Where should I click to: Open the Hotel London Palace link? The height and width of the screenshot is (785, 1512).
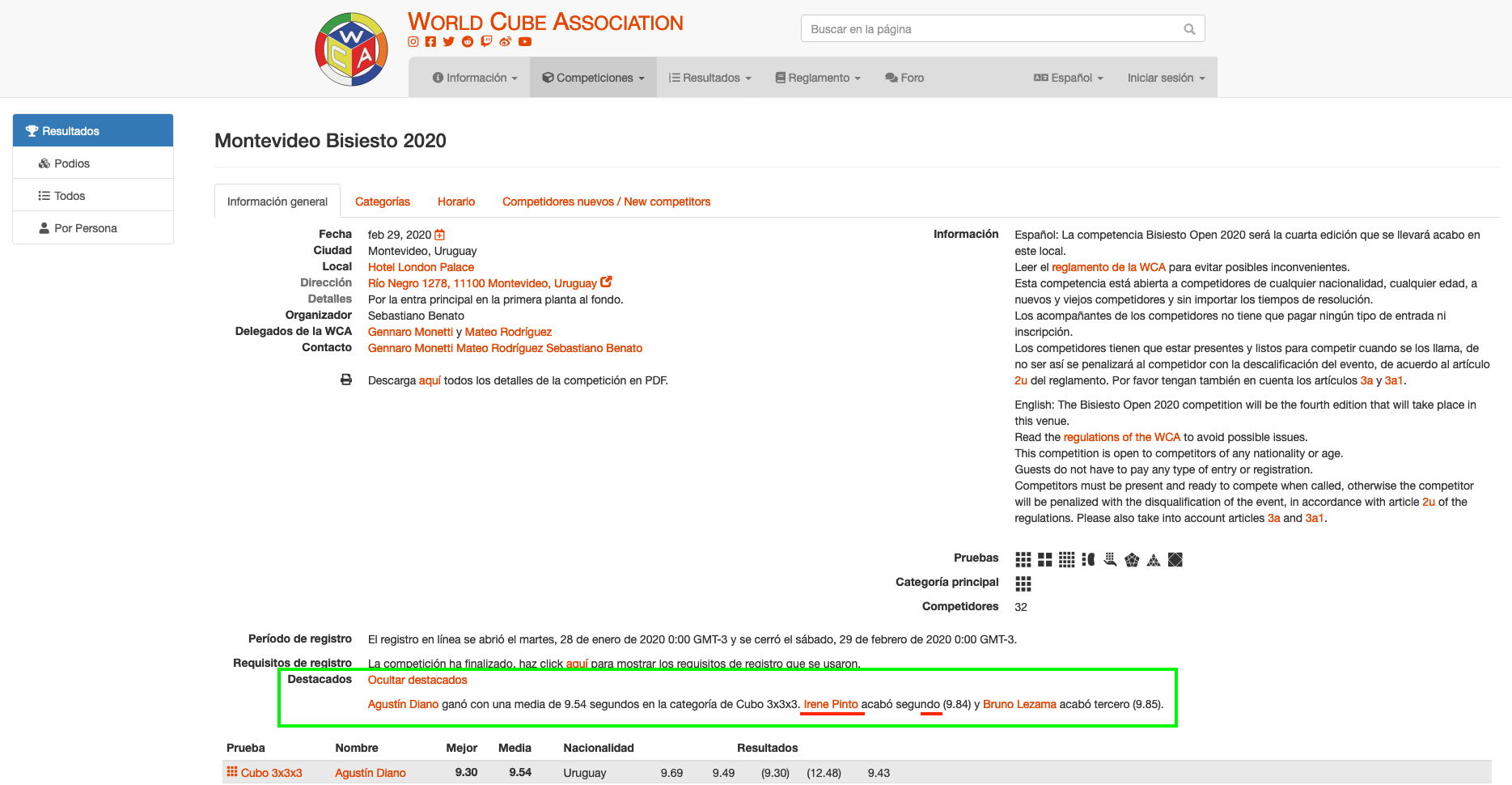421,267
